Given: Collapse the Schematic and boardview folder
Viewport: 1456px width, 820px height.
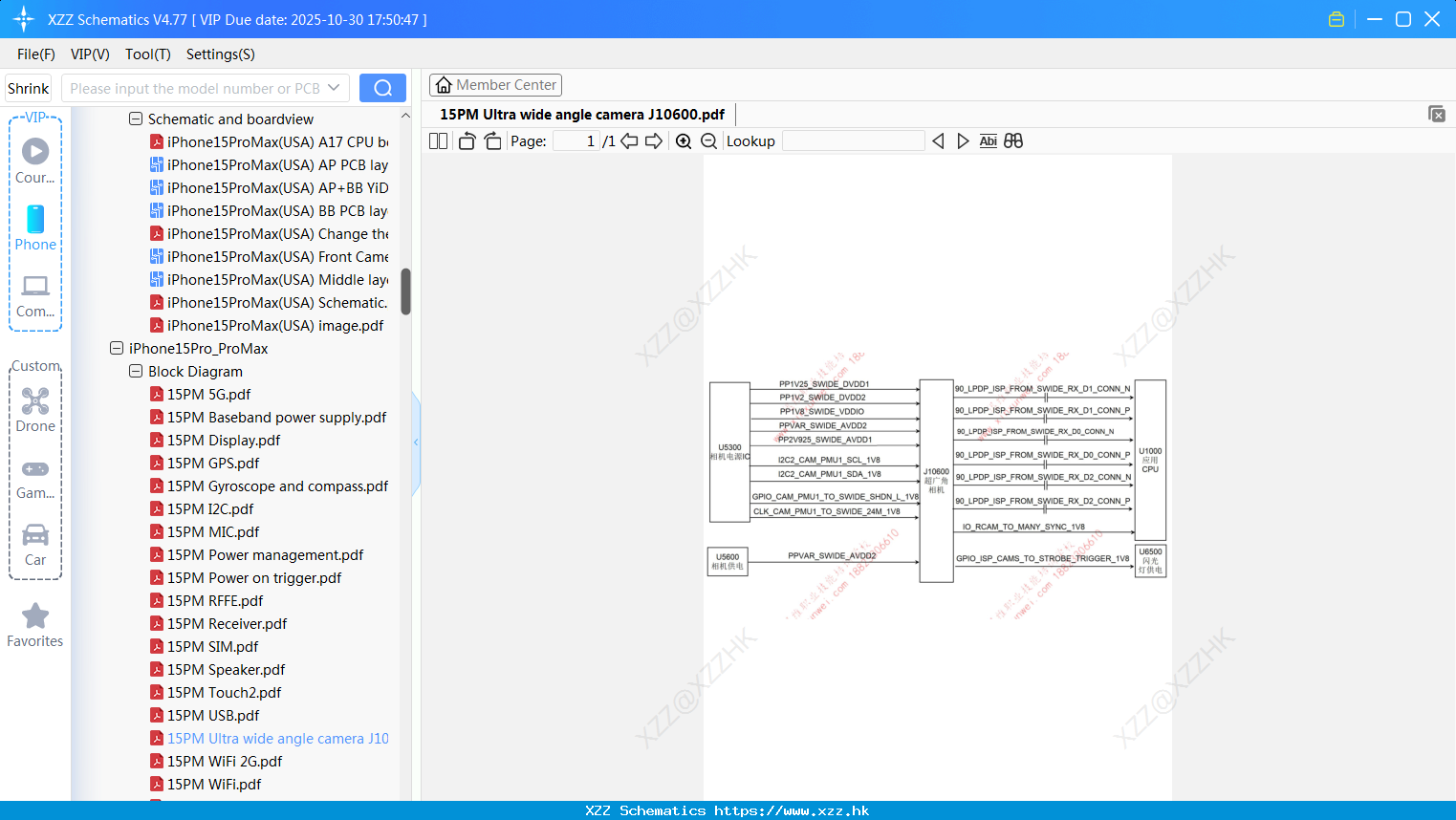Looking at the screenshot, I should pos(136,119).
